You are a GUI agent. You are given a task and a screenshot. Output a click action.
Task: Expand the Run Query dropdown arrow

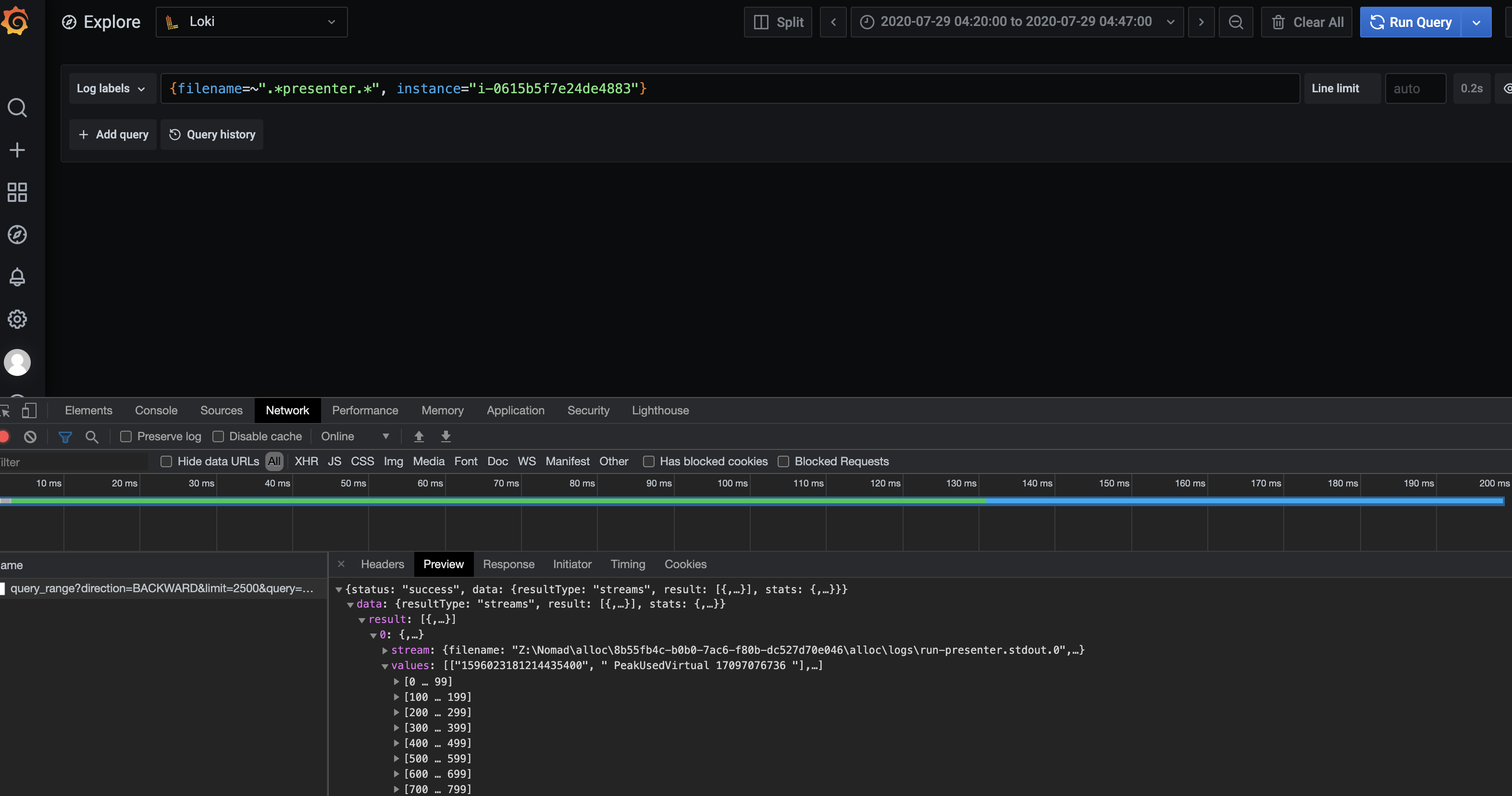[x=1477, y=22]
